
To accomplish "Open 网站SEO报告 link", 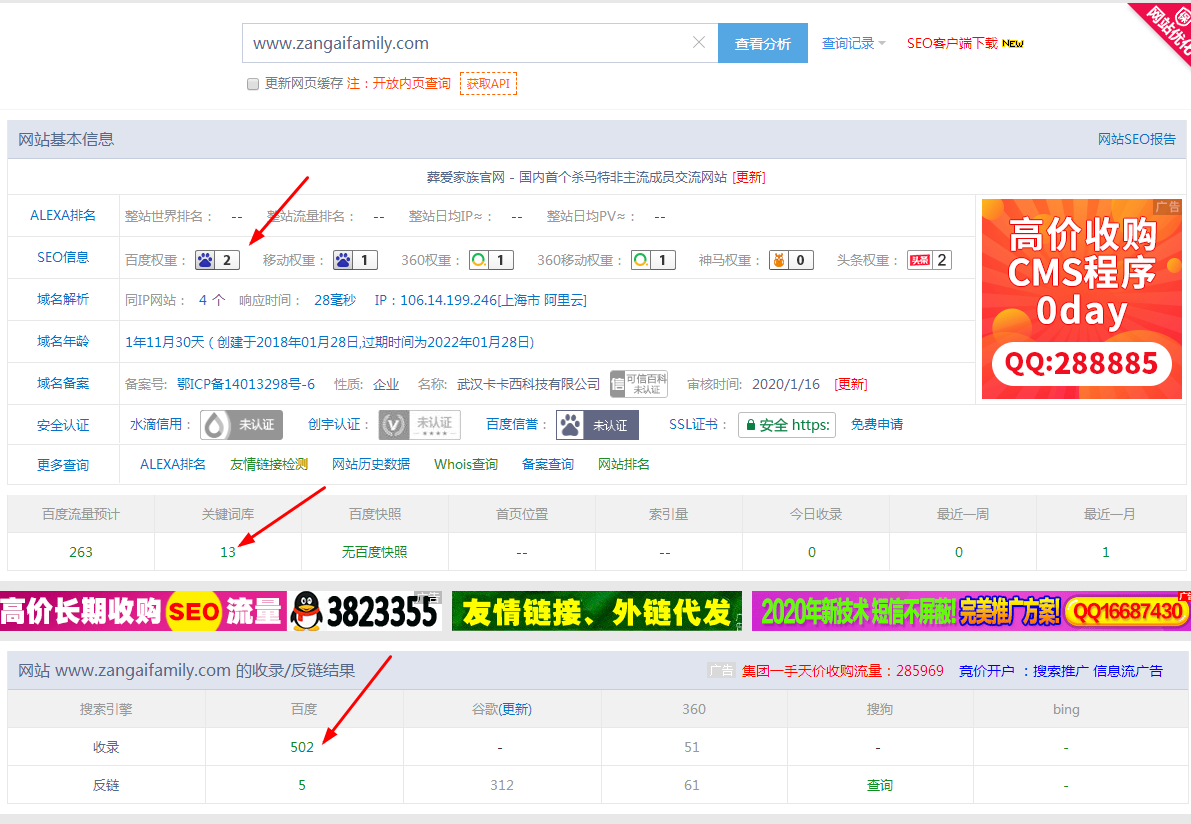I will [1136, 139].
